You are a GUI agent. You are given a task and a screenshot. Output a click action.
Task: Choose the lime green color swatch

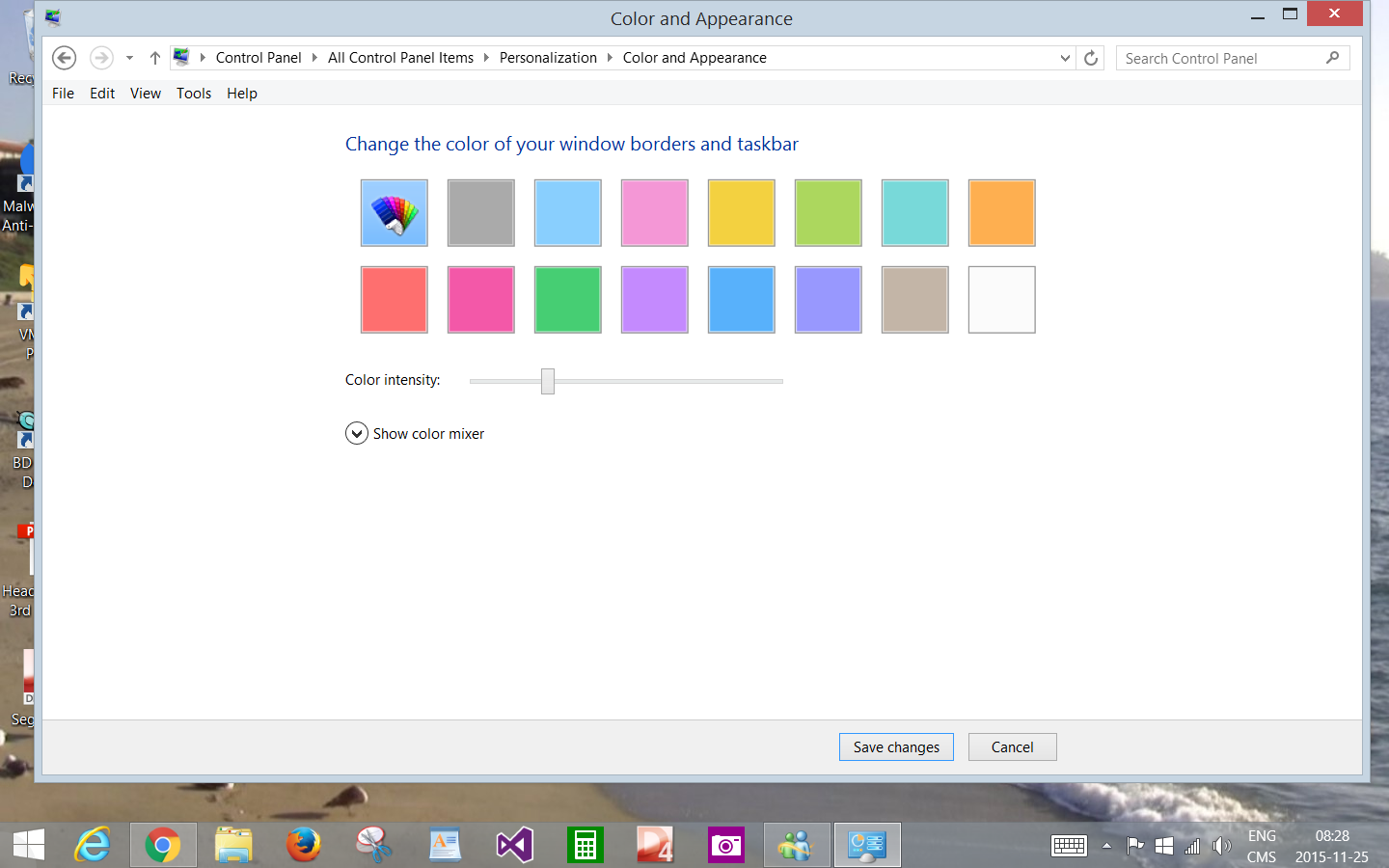(x=828, y=212)
